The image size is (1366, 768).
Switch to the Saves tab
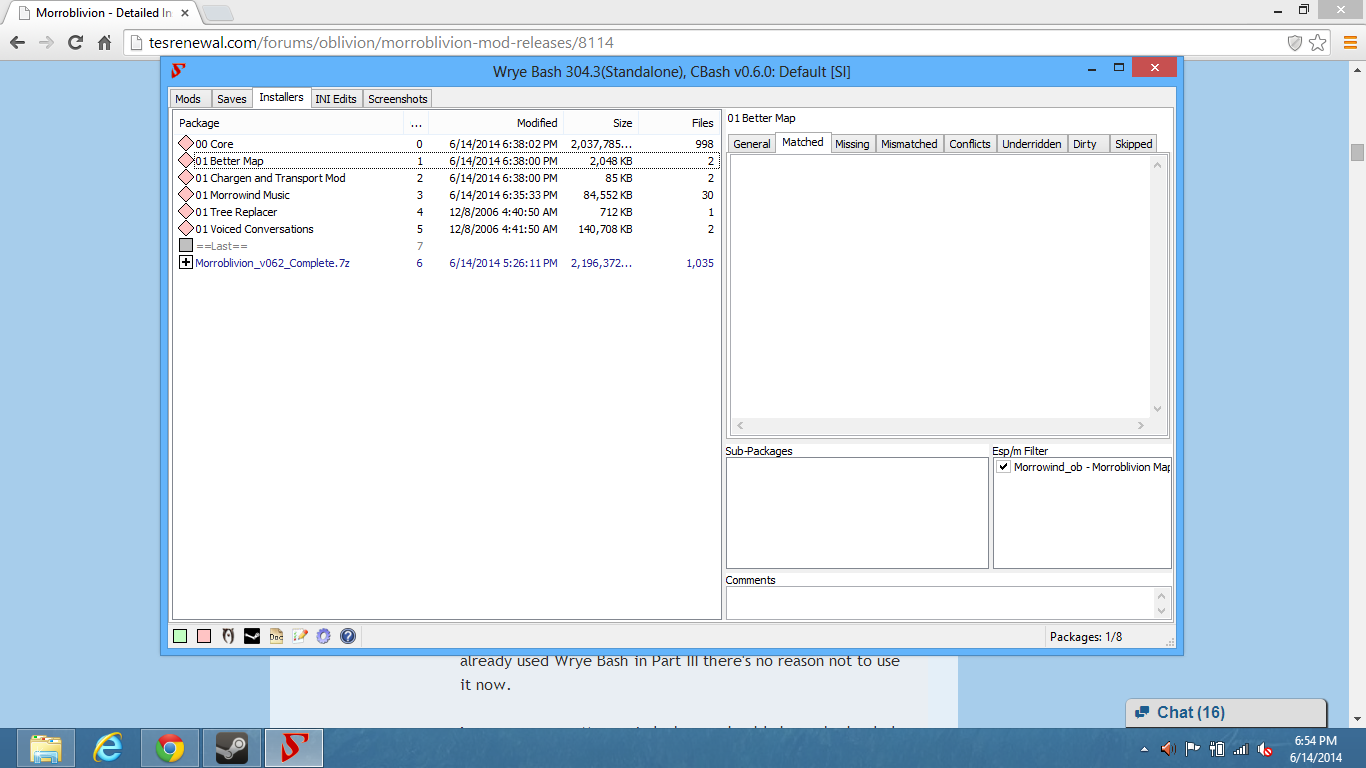pos(231,99)
